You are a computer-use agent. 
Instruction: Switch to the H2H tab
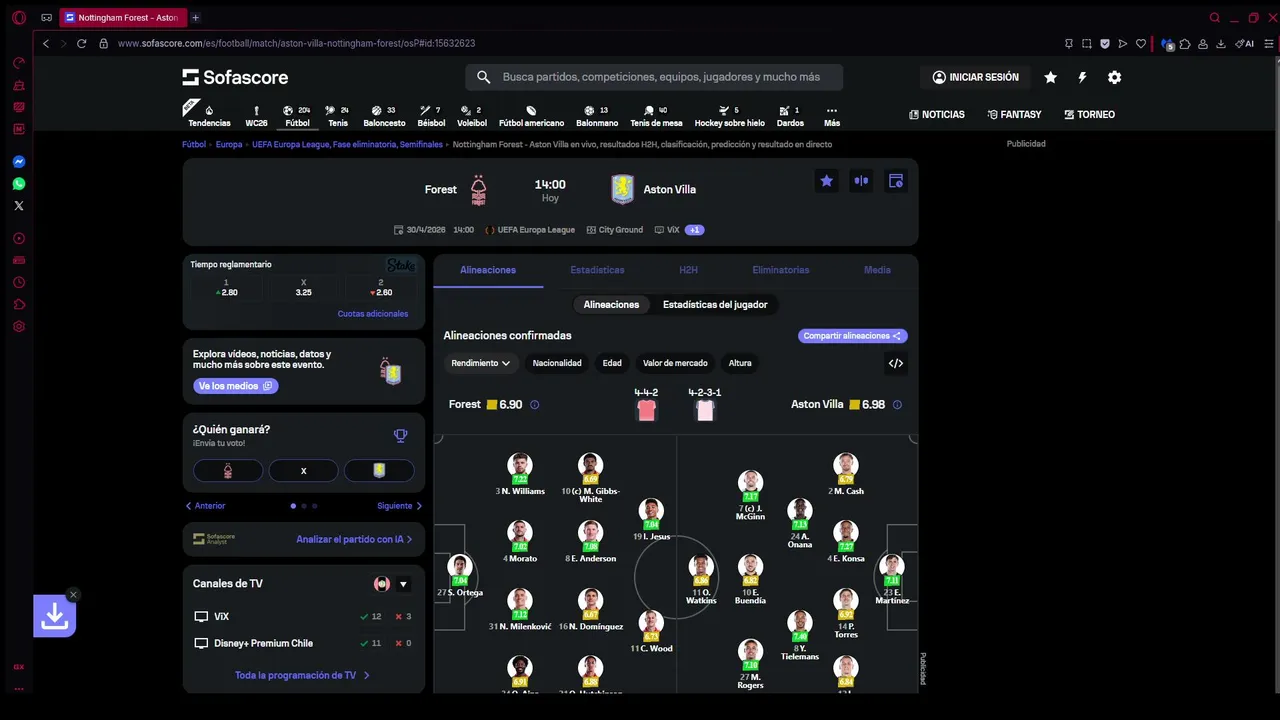(x=688, y=270)
